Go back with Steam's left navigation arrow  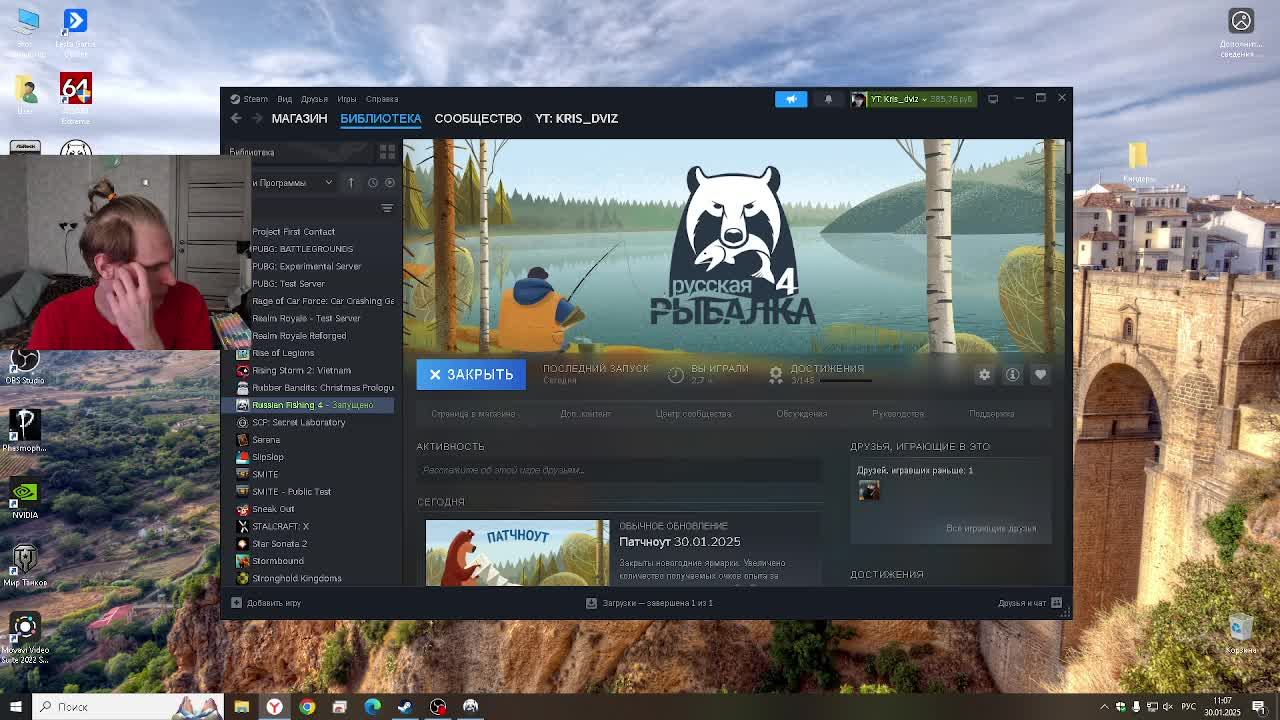click(236, 118)
